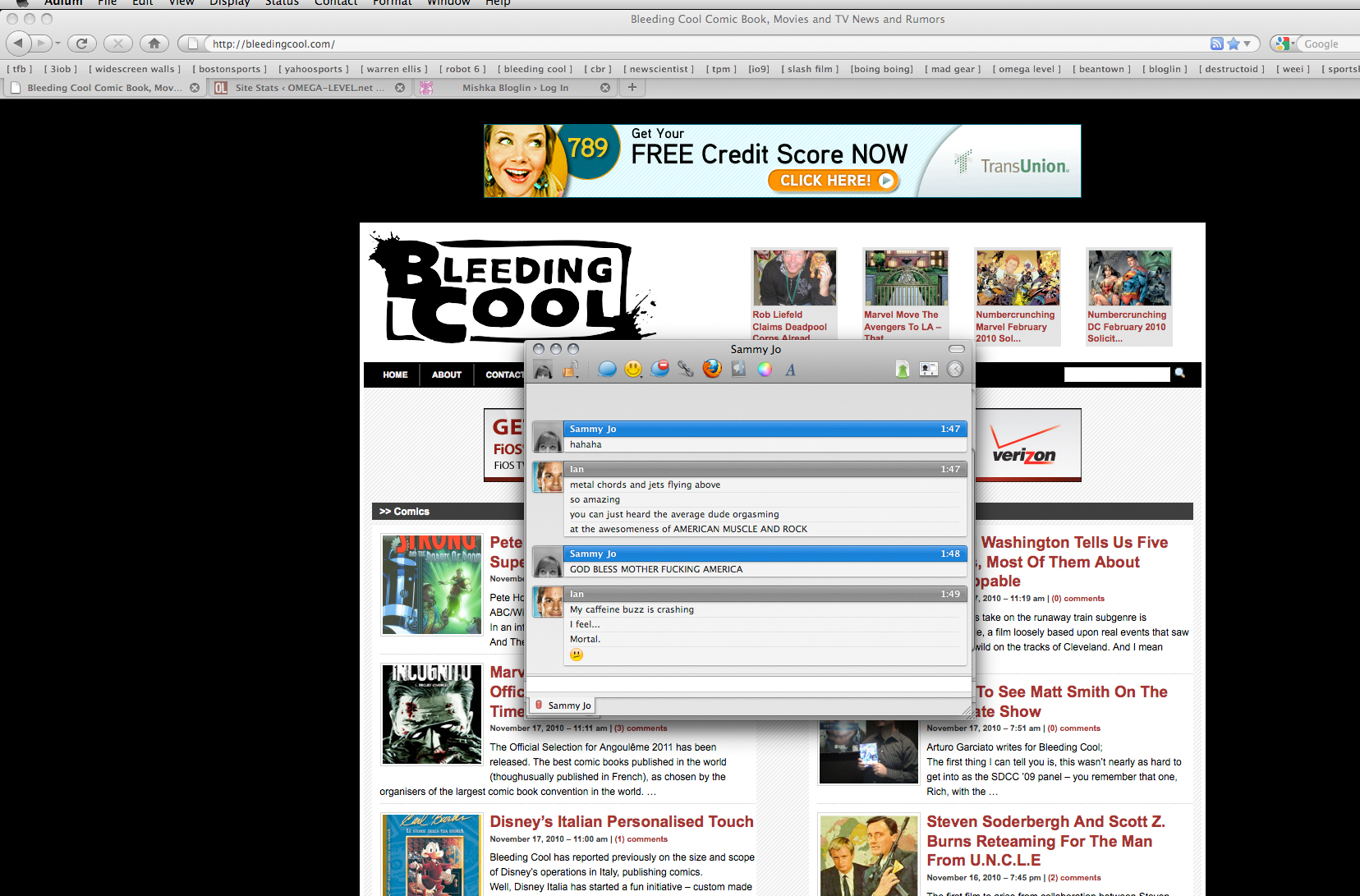Open a new browser tab with plus button
The image size is (1360, 896).
coord(632,87)
